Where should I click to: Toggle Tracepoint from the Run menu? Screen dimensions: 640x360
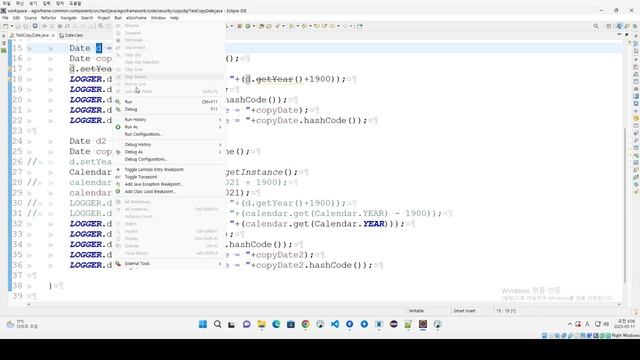(141, 177)
